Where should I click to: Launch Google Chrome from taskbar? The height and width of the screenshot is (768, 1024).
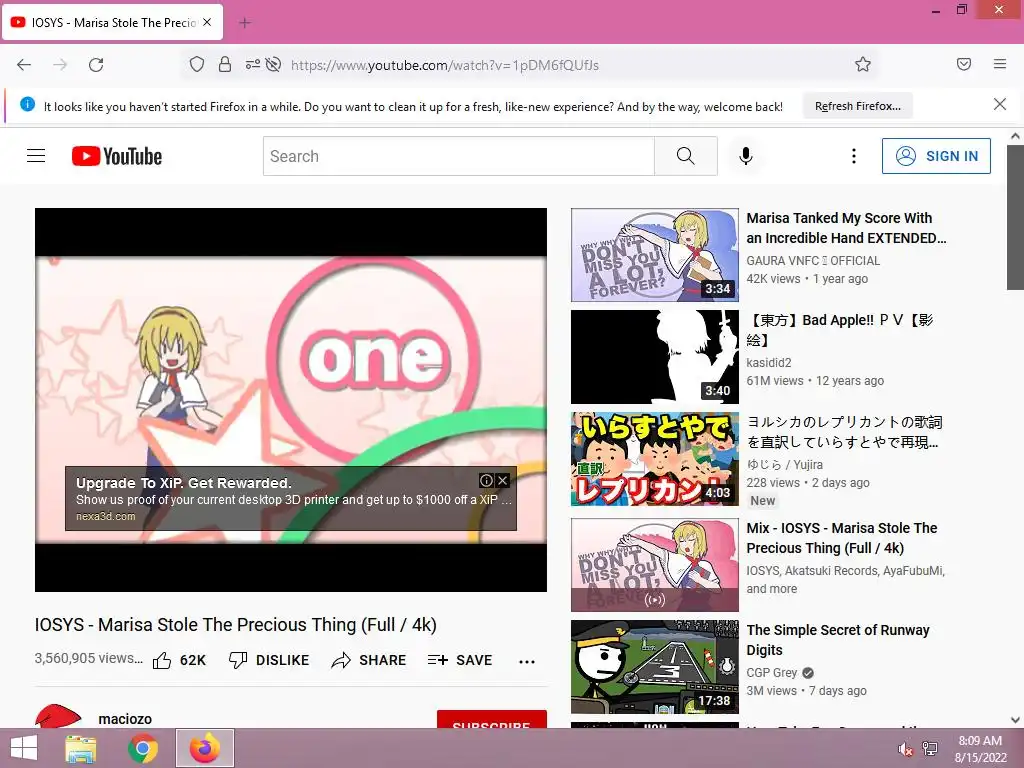143,748
